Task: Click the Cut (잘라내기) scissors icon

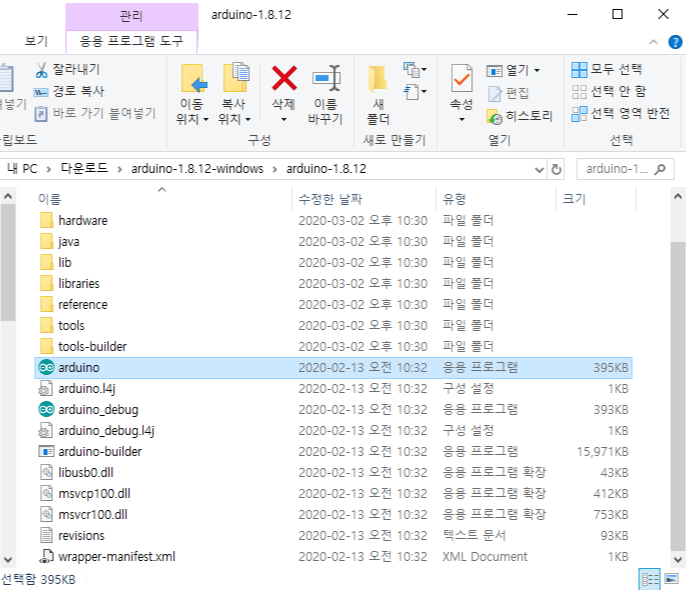Action: (x=41, y=70)
